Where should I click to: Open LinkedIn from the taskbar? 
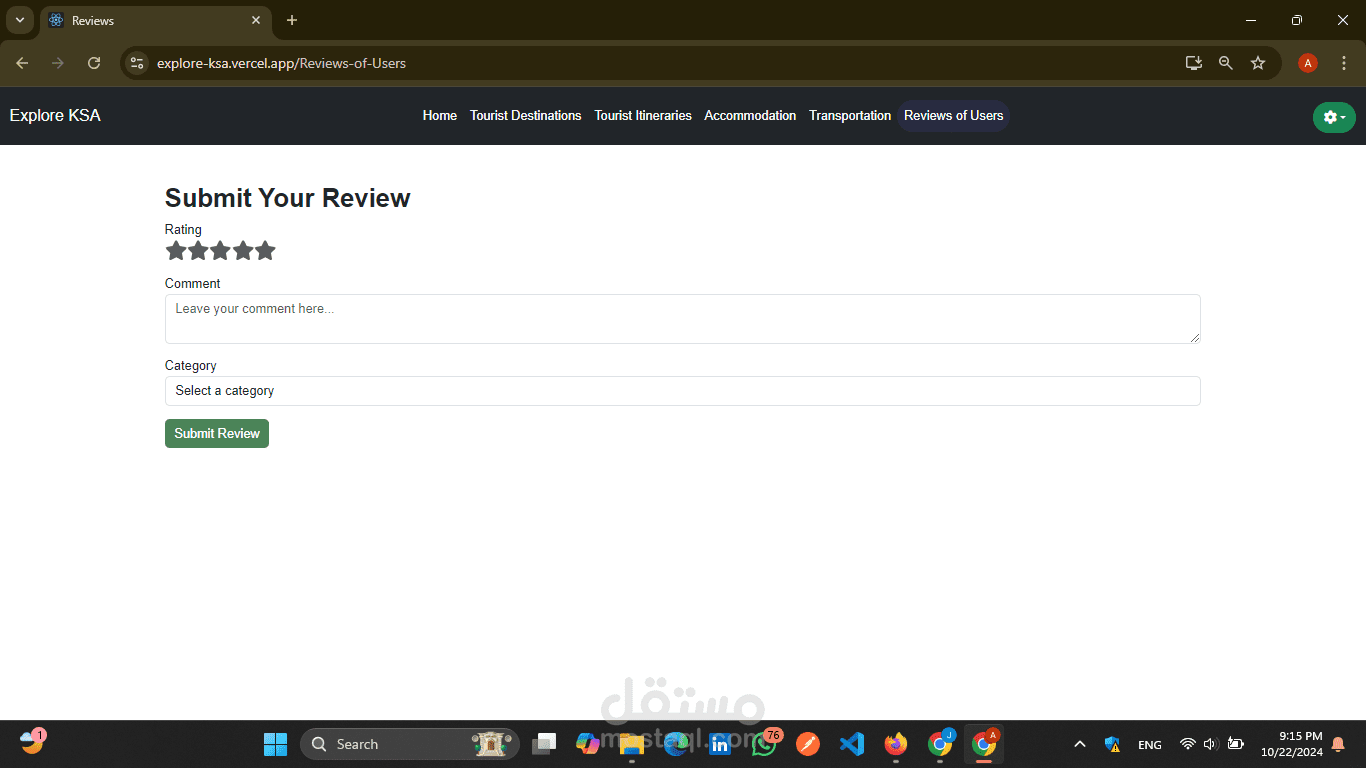click(x=720, y=744)
